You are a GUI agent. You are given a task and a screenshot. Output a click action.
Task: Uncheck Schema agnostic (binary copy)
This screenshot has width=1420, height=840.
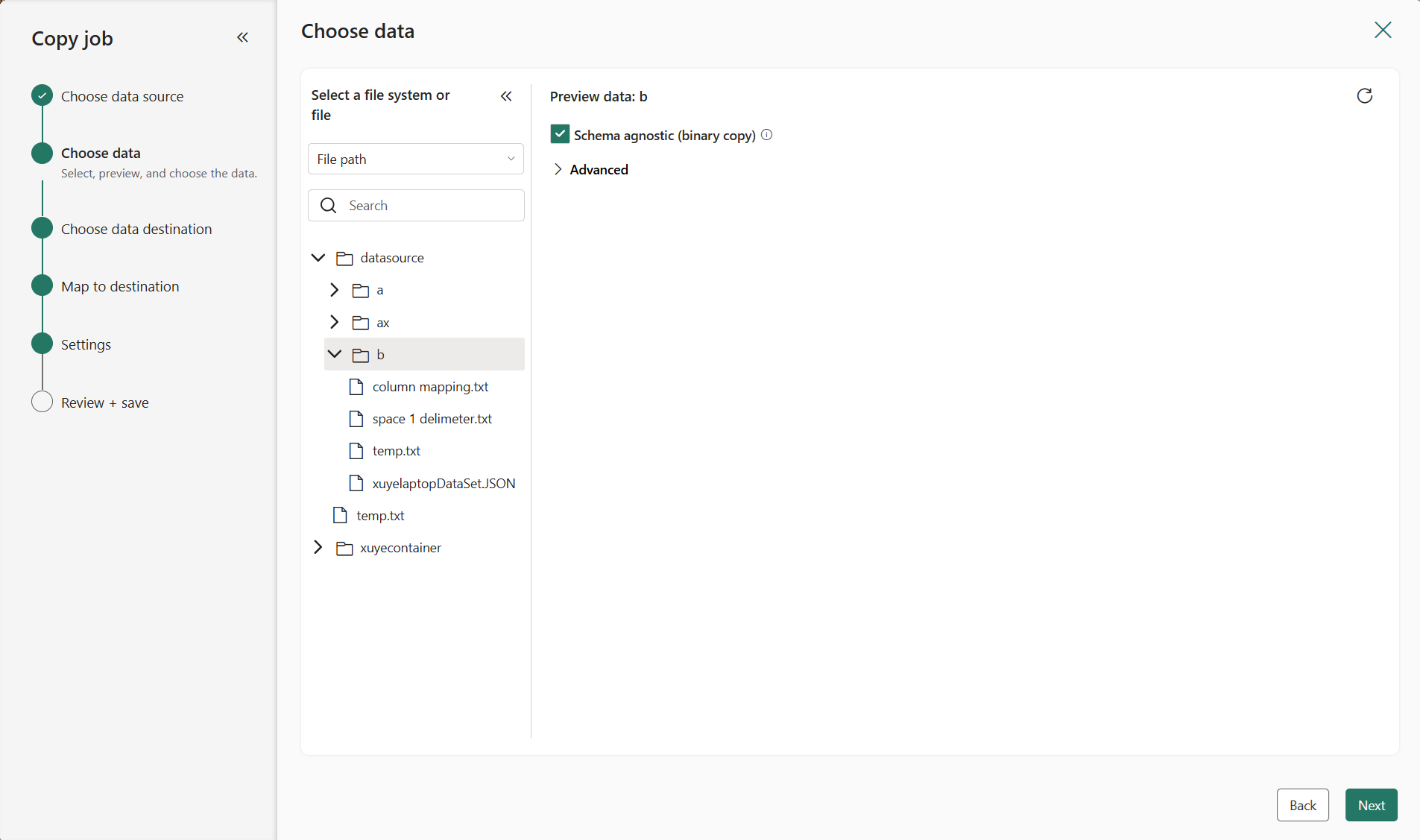click(x=560, y=134)
